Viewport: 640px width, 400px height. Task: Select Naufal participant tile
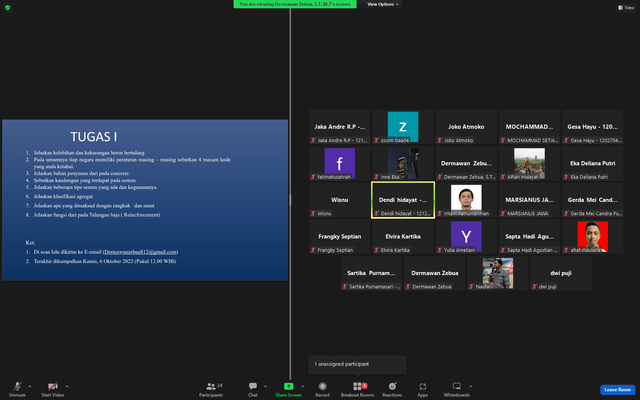pyautogui.click(x=498, y=273)
